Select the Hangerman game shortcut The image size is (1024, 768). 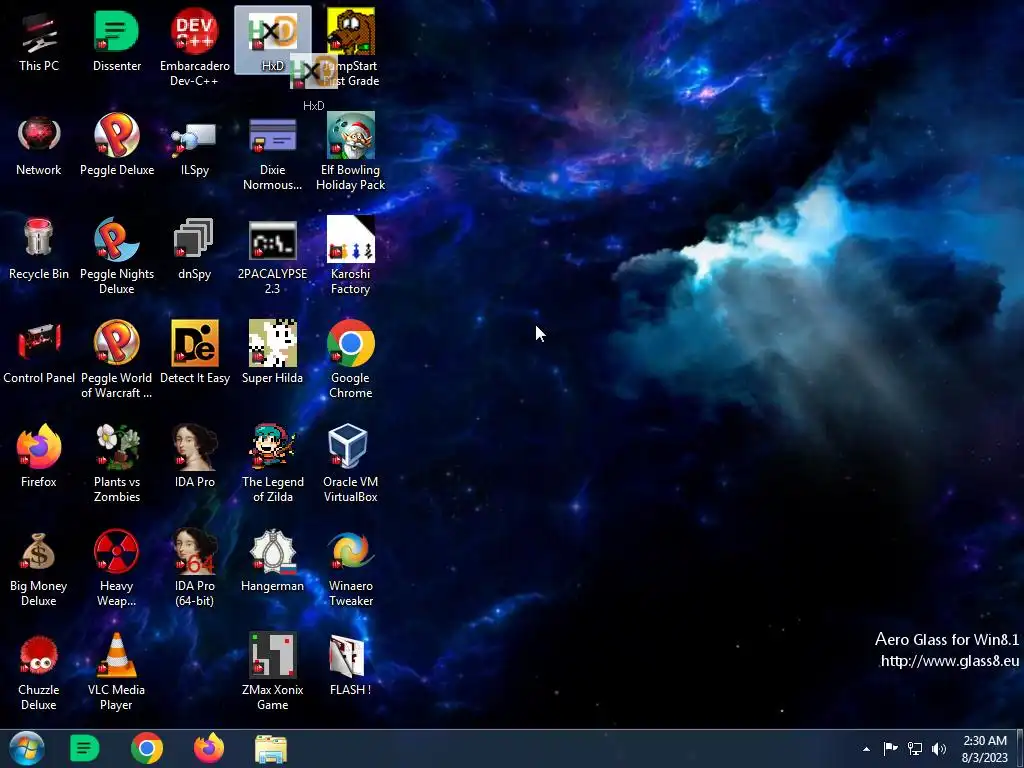(272, 561)
